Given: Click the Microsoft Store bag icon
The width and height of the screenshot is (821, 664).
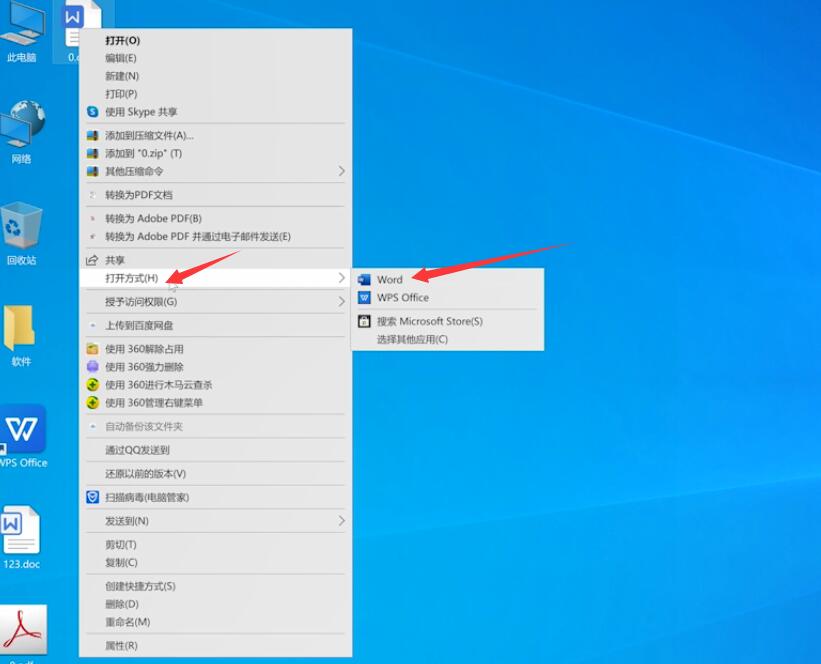Looking at the screenshot, I should click(364, 321).
